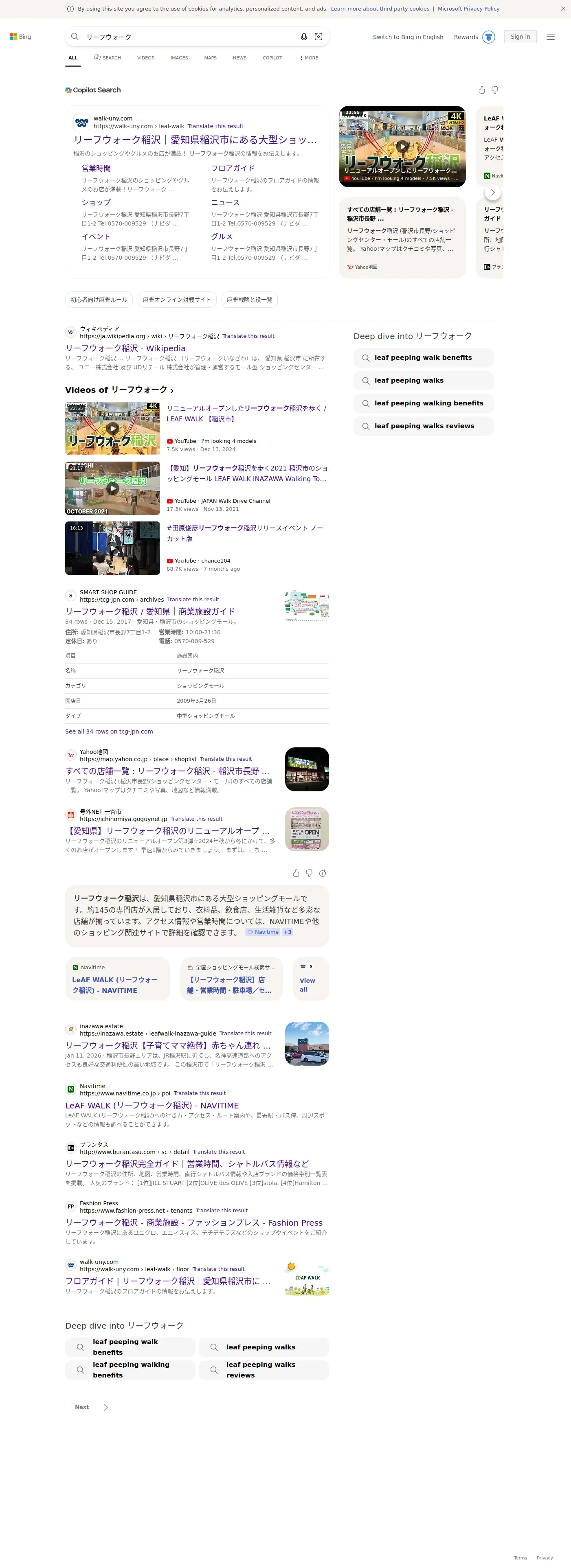This screenshot has height=1568, width=571.
Task: Click thumbs down on Copilot Search
Action: (x=495, y=90)
